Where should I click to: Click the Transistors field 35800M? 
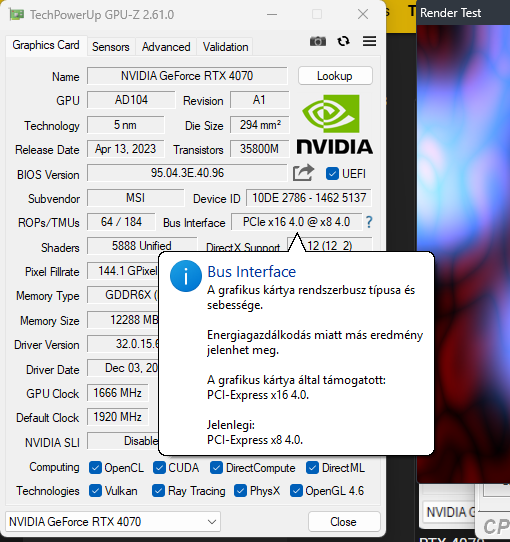pos(260,149)
